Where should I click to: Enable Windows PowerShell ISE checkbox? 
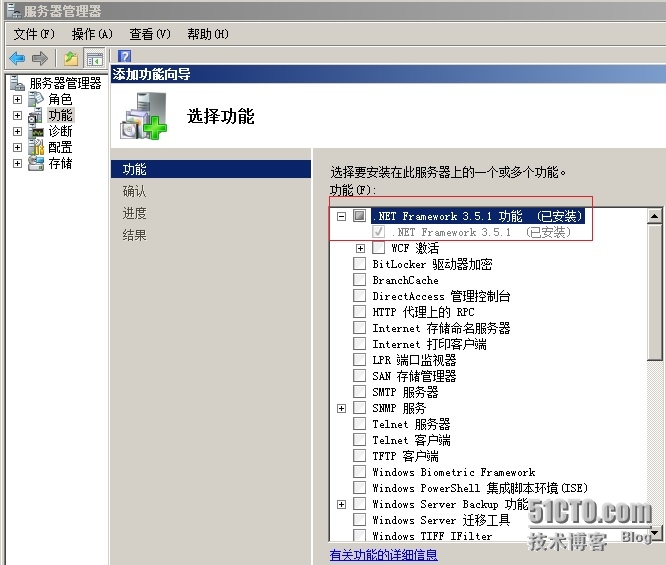coord(359,488)
